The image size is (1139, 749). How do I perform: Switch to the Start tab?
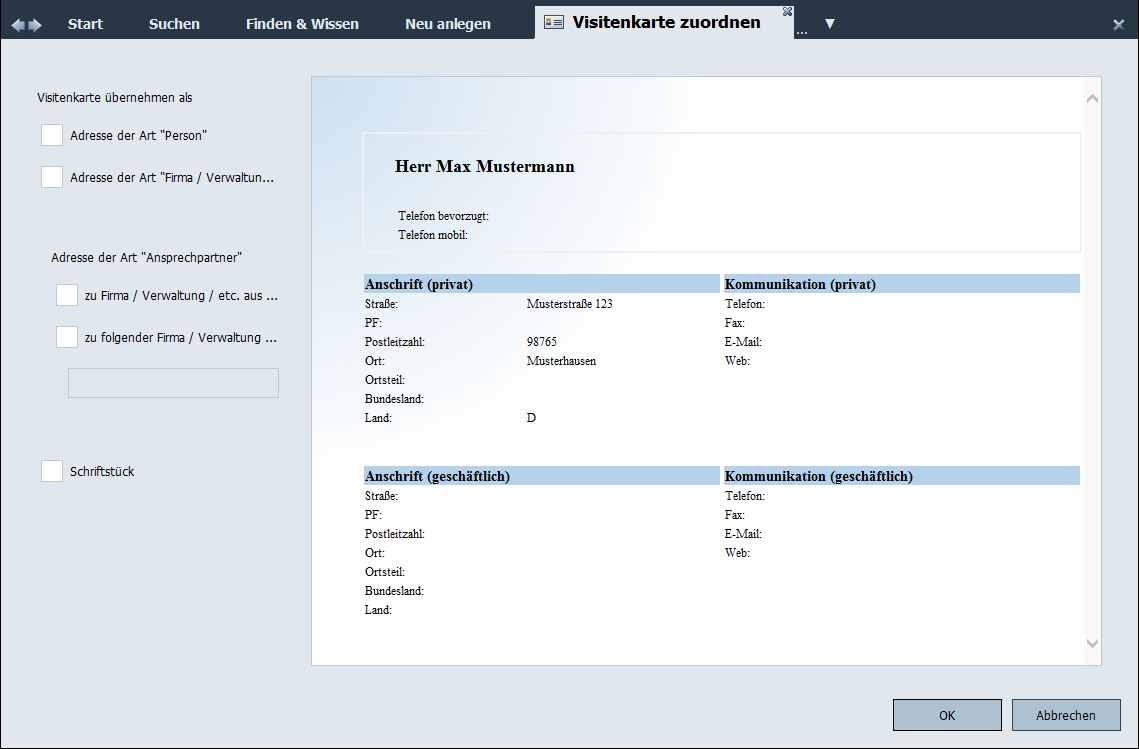tap(85, 24)
